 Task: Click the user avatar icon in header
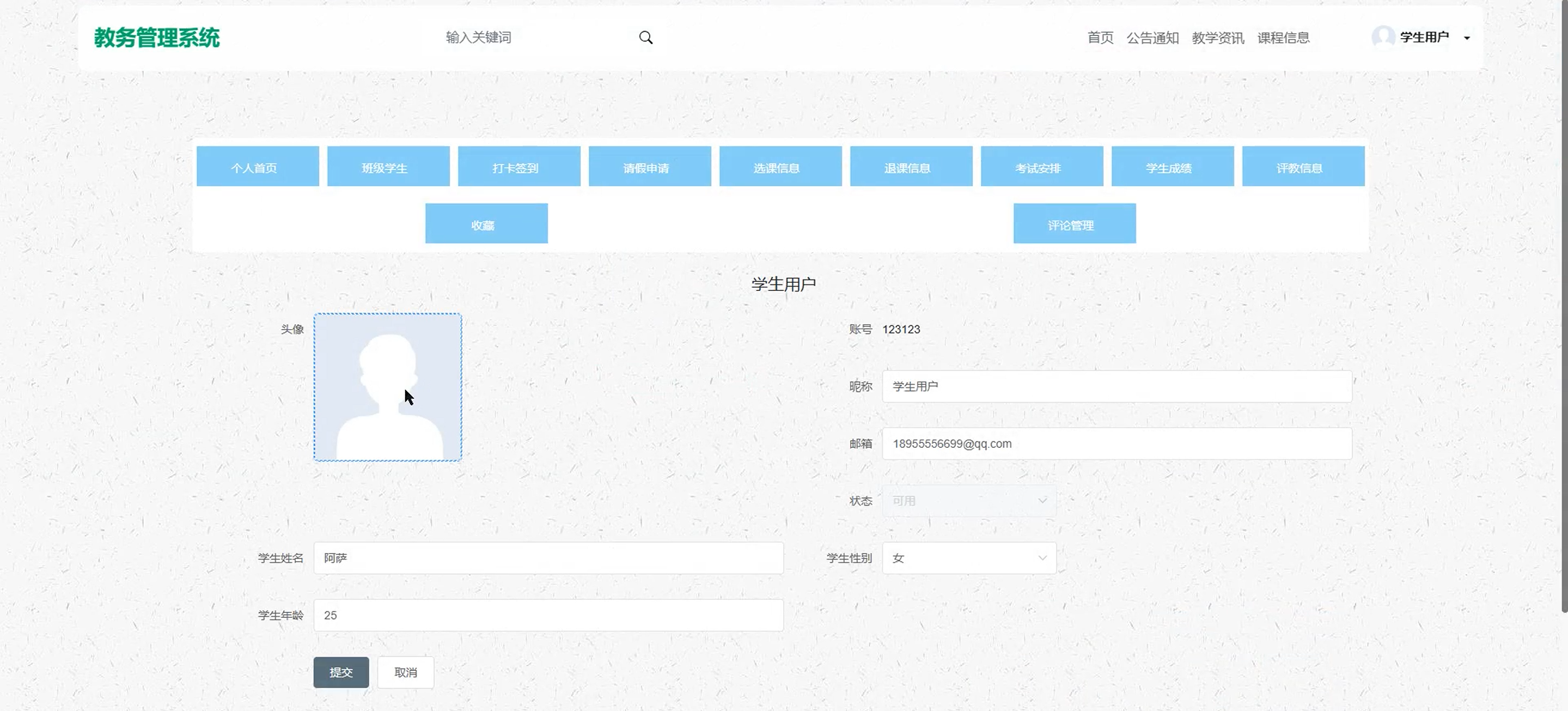tap(1383, 37)
